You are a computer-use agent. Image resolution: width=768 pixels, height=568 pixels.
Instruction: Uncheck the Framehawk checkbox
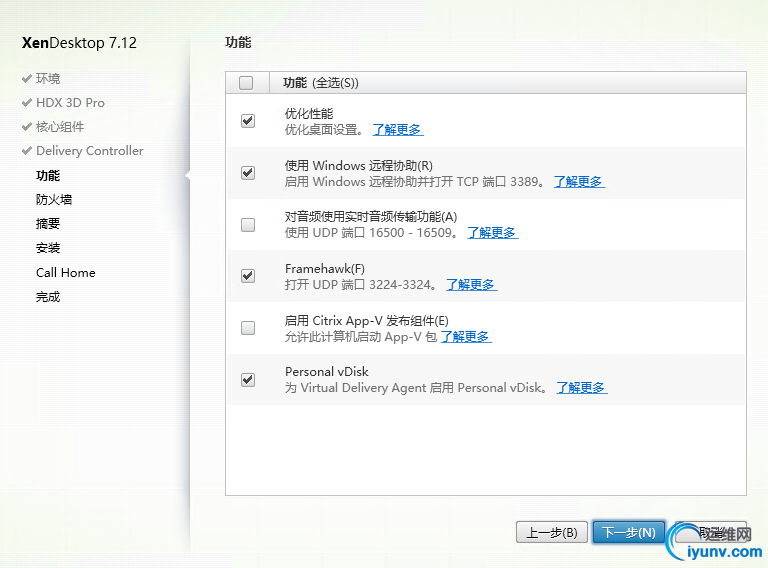point(248,276)
